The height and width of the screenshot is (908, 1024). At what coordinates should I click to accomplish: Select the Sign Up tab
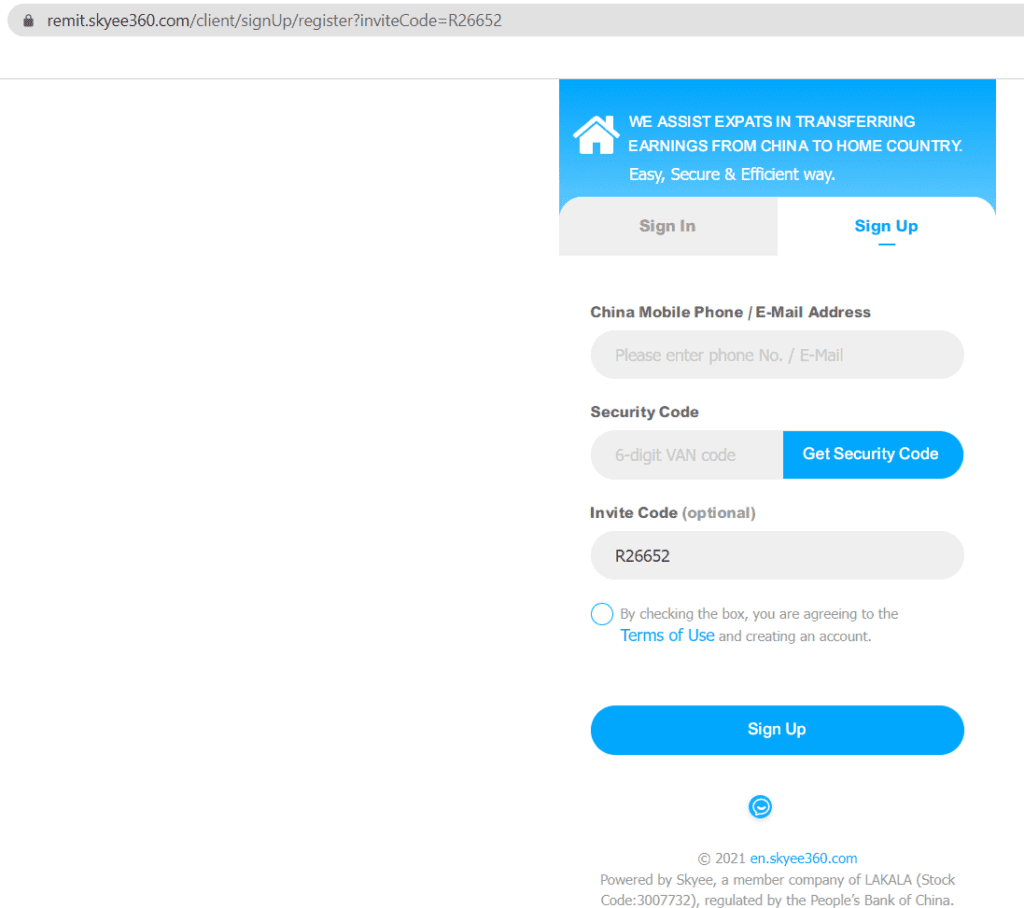click(886, 226)
